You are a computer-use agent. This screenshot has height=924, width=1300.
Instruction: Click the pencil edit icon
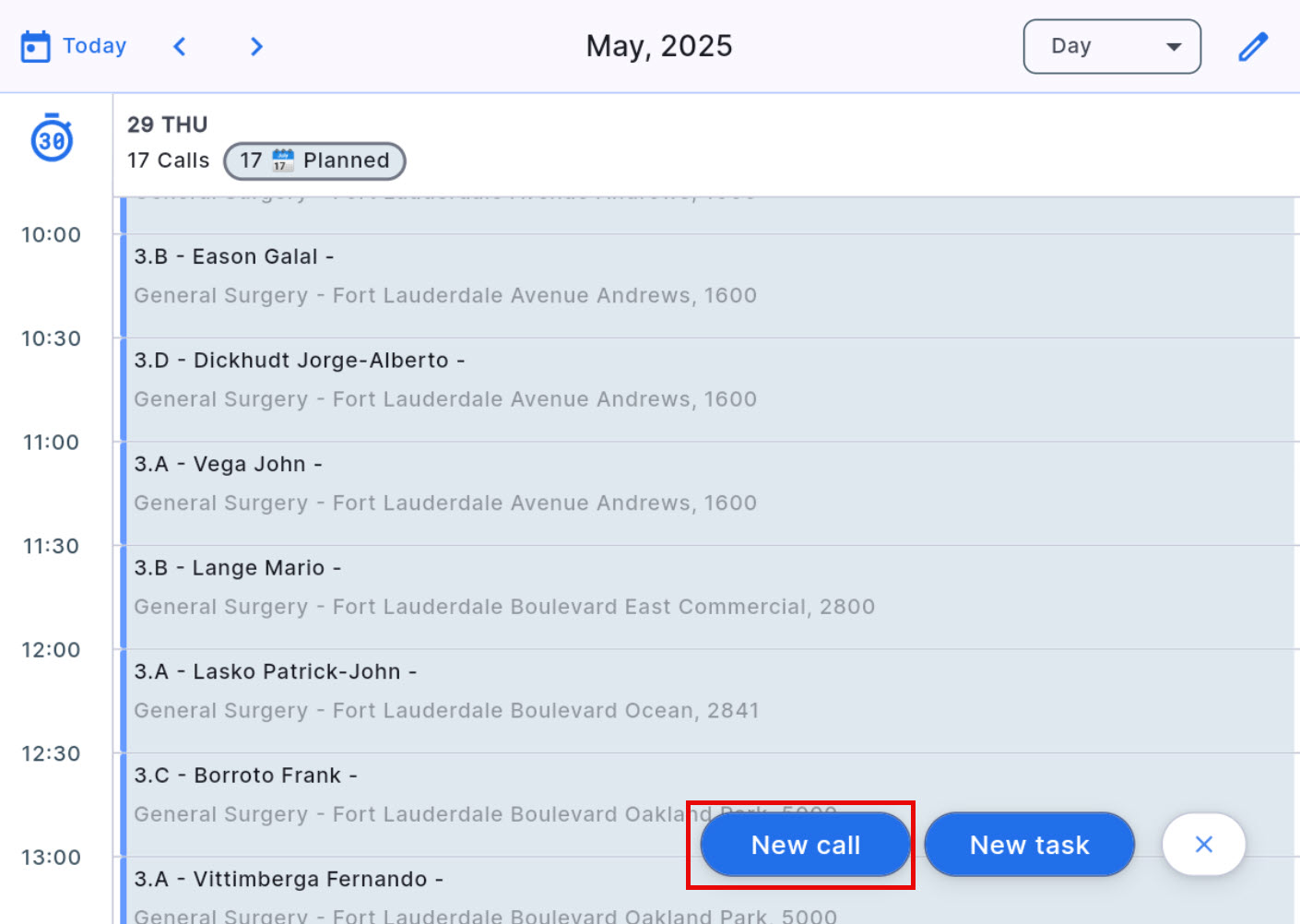(x=1252, y=46)
